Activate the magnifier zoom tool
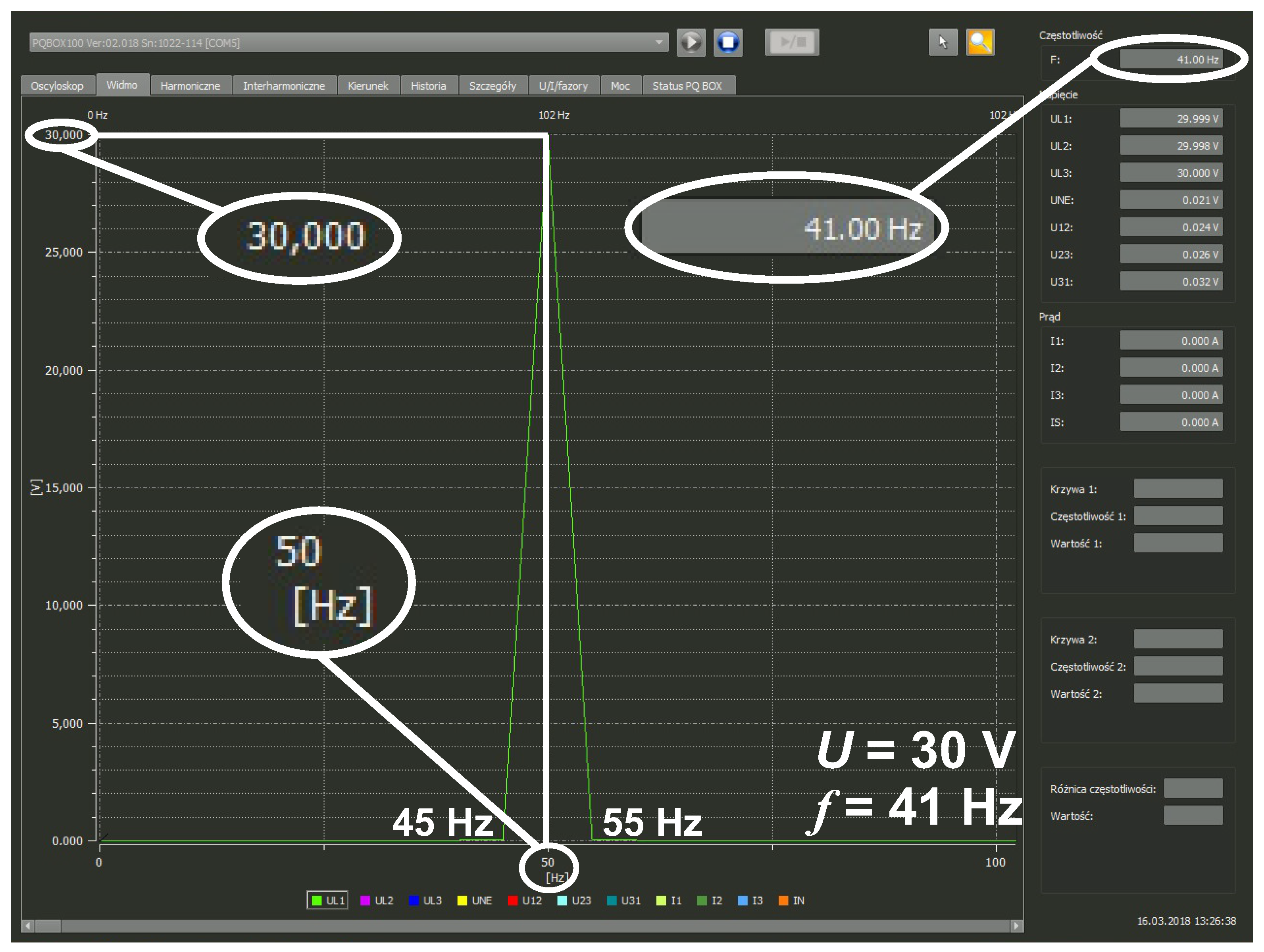This screenshot has height=952, width=1264. pos(980,43)
